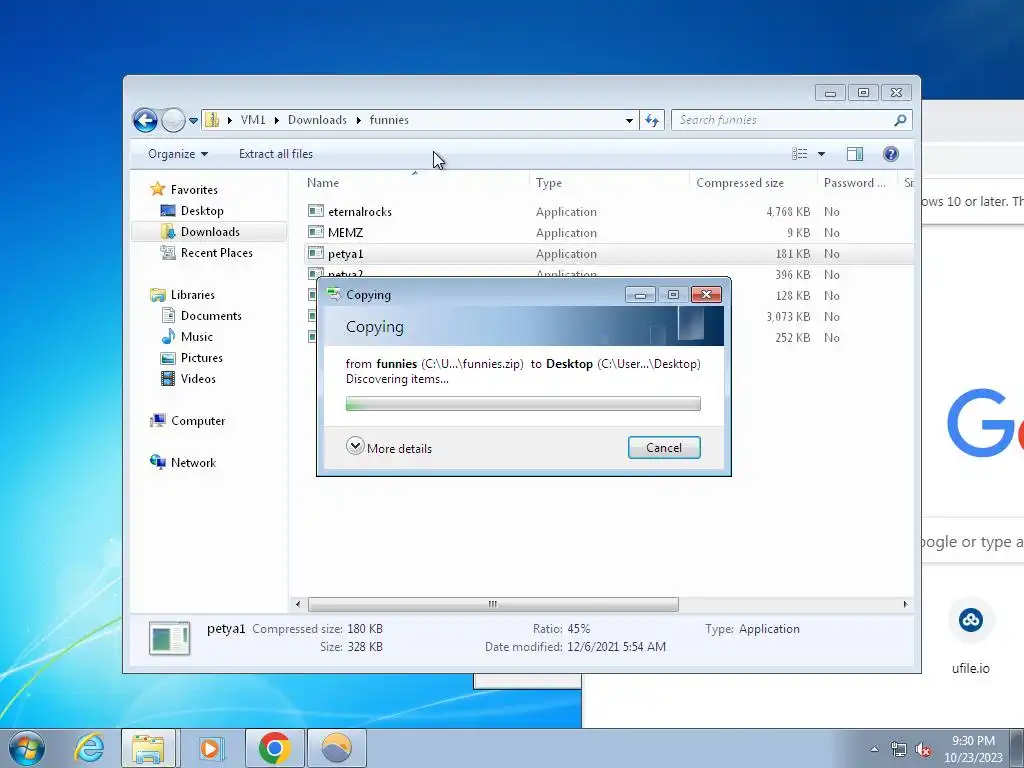Open Recent Places in Favorites

pyautogui.click(x=216, y=253)
